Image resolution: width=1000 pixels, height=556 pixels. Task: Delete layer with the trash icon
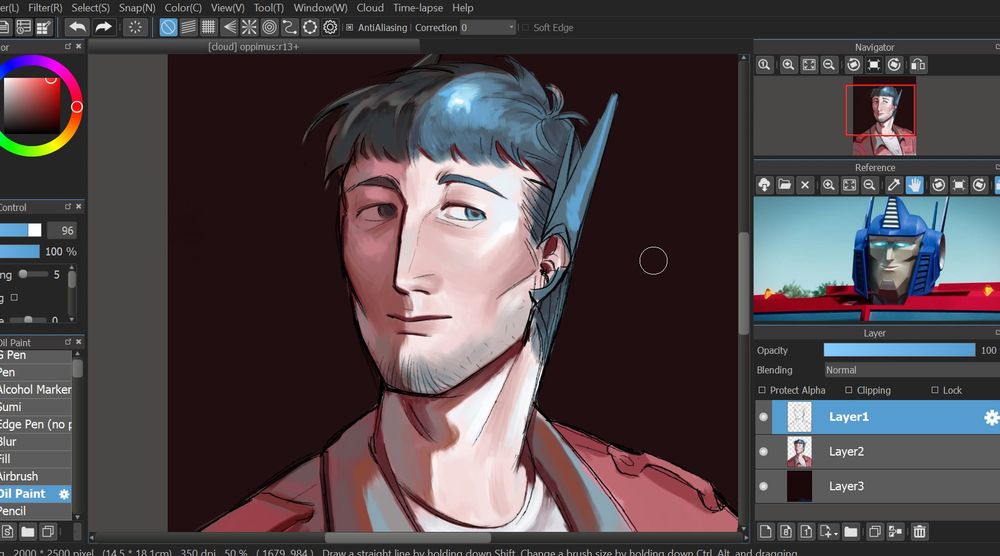coord(919,531)
